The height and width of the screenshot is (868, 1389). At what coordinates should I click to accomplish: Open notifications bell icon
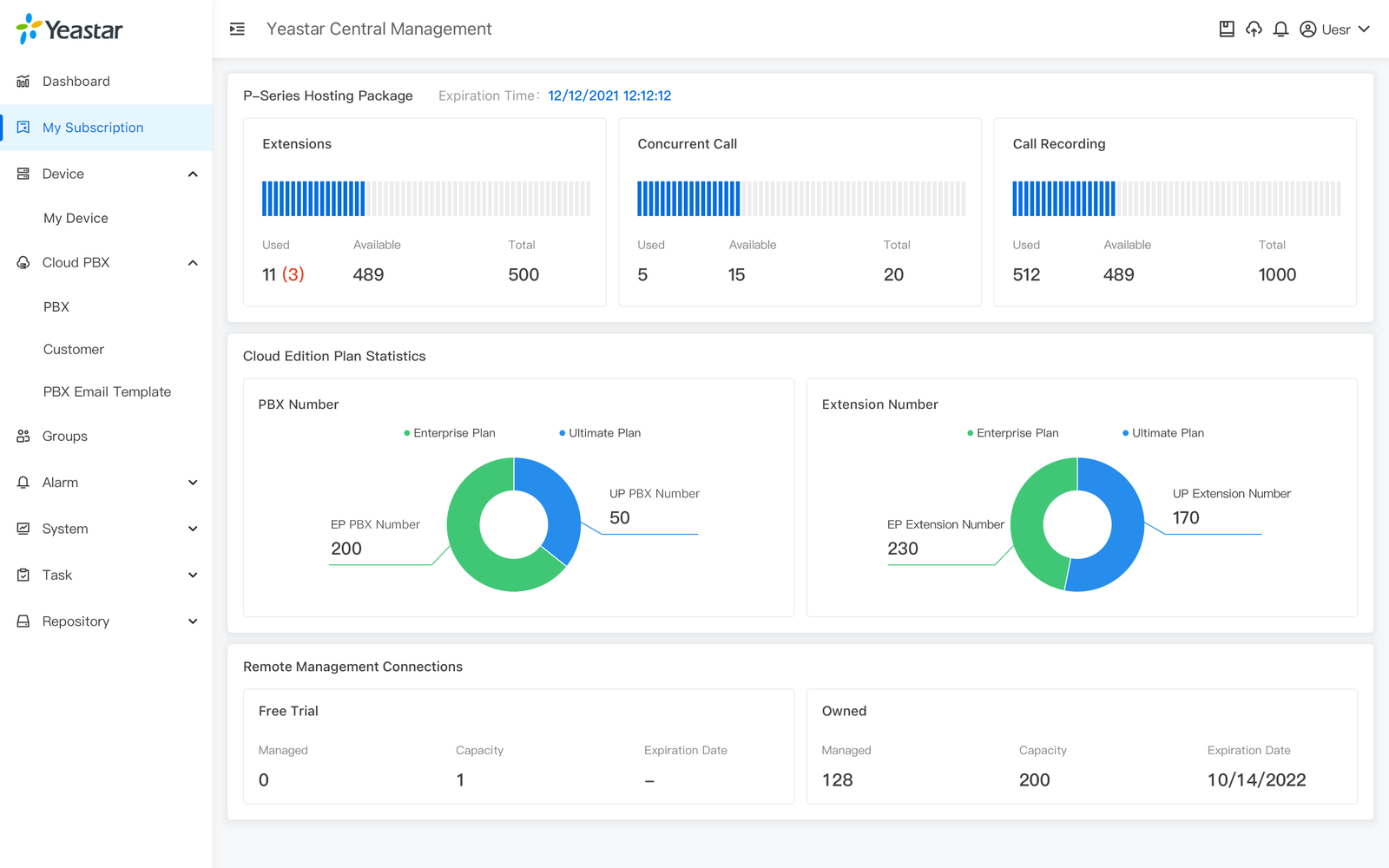[1280, 30]
